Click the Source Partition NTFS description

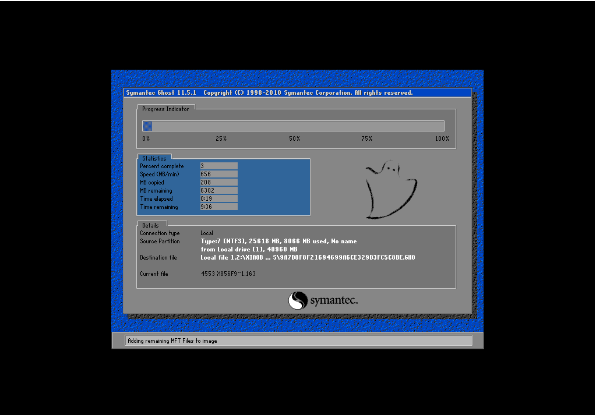[x=279, y=241]
